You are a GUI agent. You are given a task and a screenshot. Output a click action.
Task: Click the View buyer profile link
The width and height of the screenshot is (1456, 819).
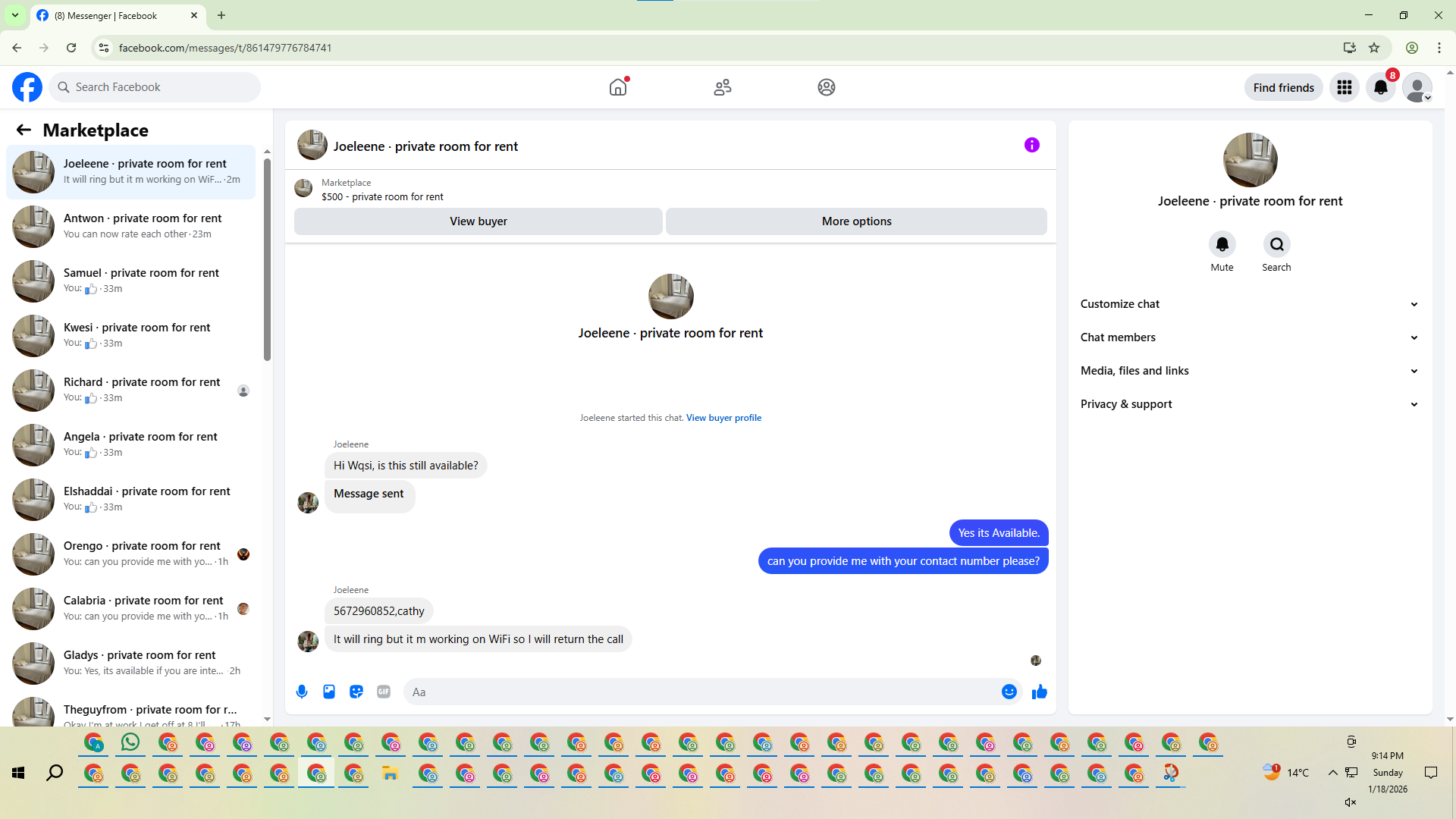(x=723, y=418)
